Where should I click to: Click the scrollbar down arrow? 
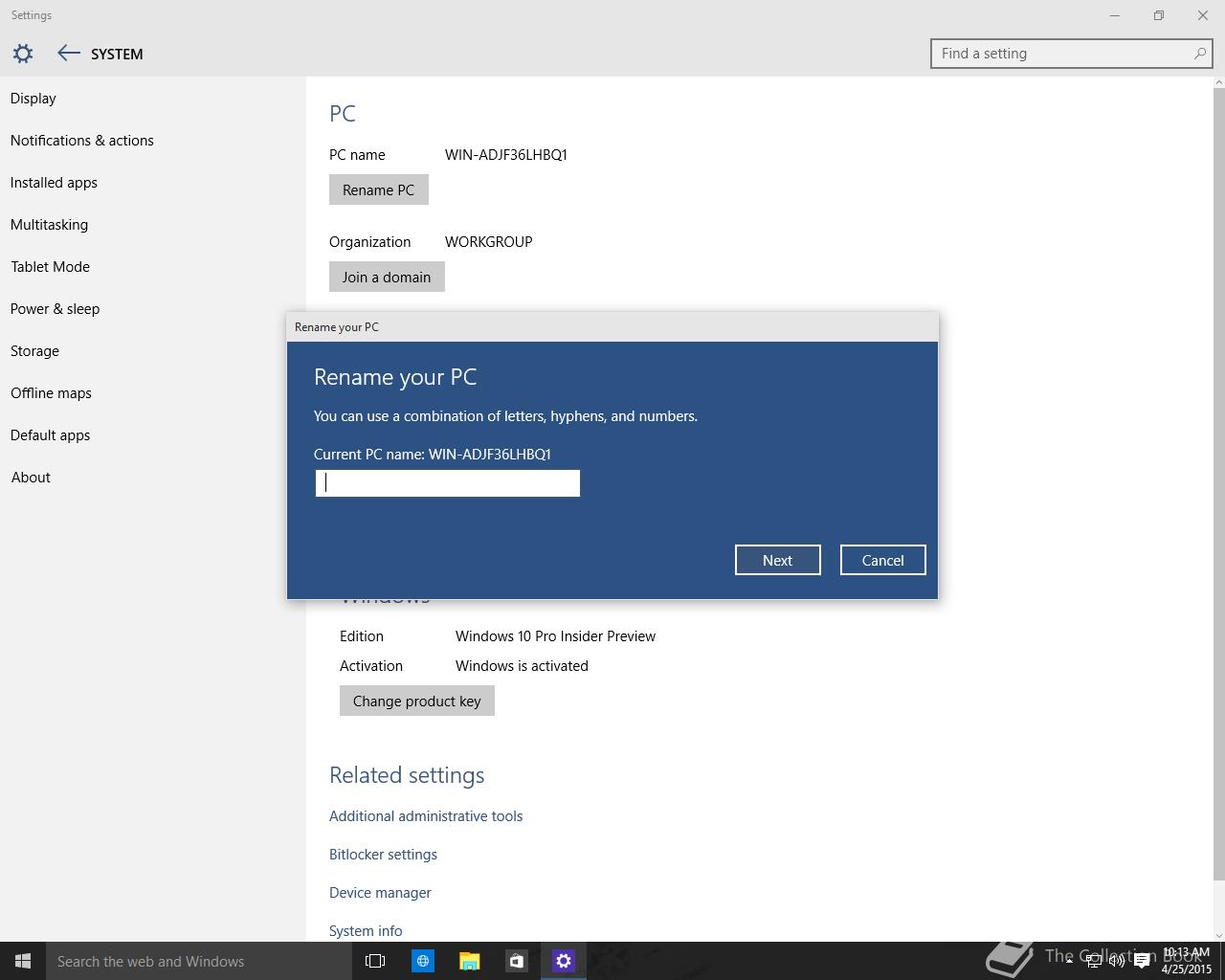(x=1218, y=935)
